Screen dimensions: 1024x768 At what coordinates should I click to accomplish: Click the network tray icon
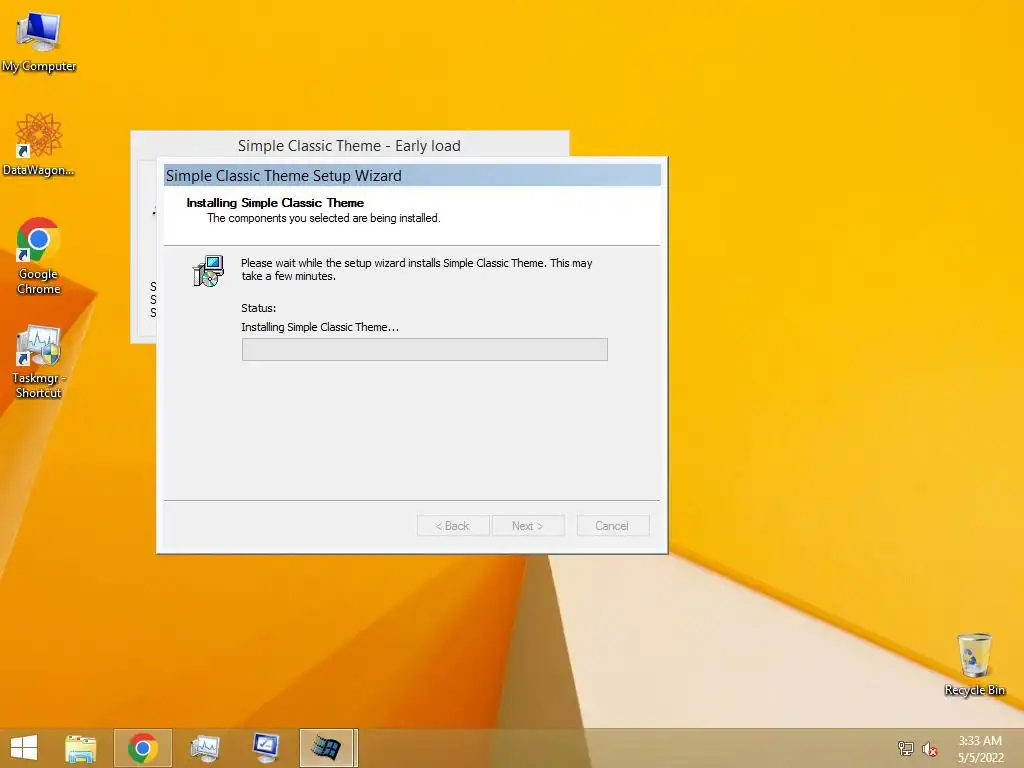(x=905, y=748)
